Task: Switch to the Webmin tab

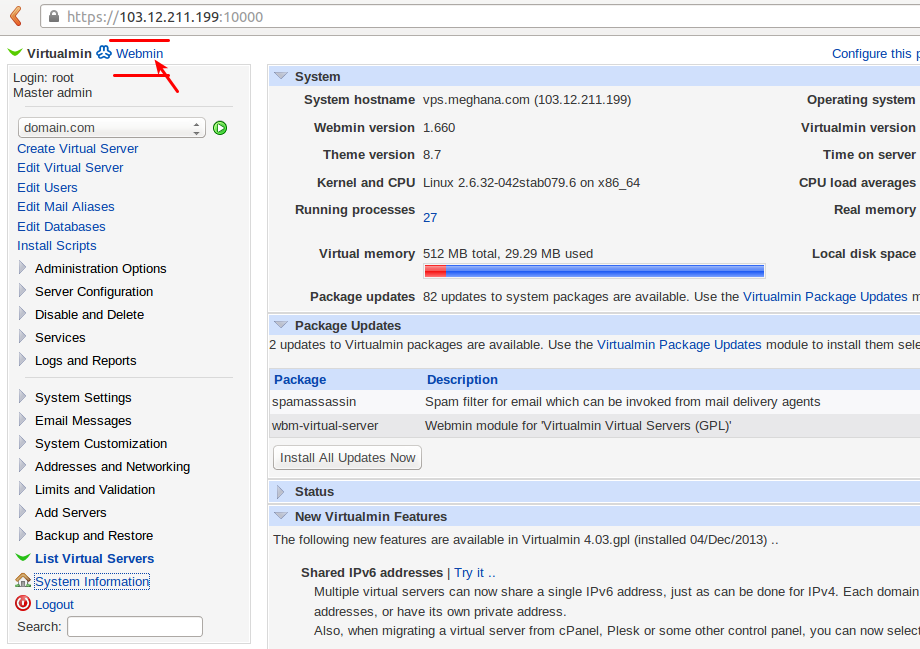Action: pyautogui.click(x=140, y=53)
